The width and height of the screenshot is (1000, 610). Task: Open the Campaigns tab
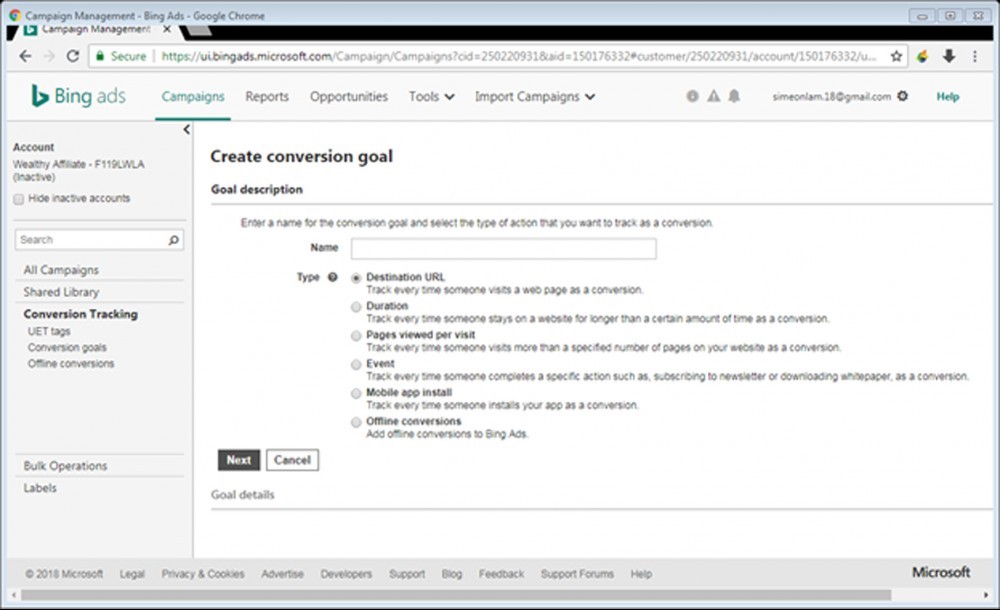tap(193, 96)
